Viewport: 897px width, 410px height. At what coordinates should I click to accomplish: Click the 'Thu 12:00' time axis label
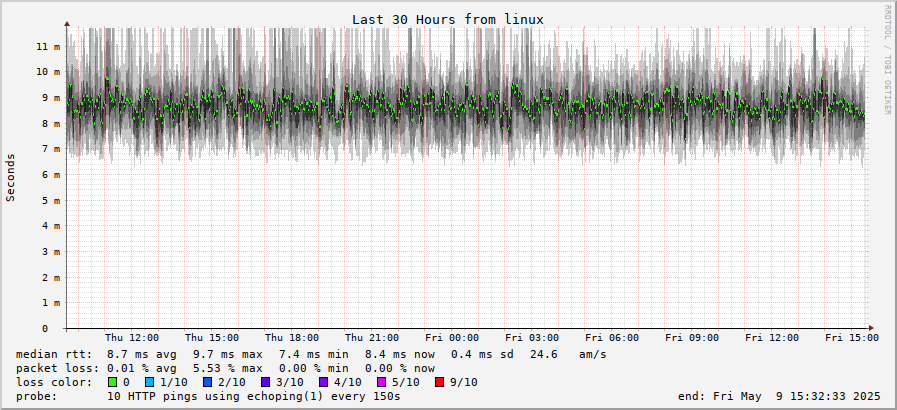coord(132,338)
